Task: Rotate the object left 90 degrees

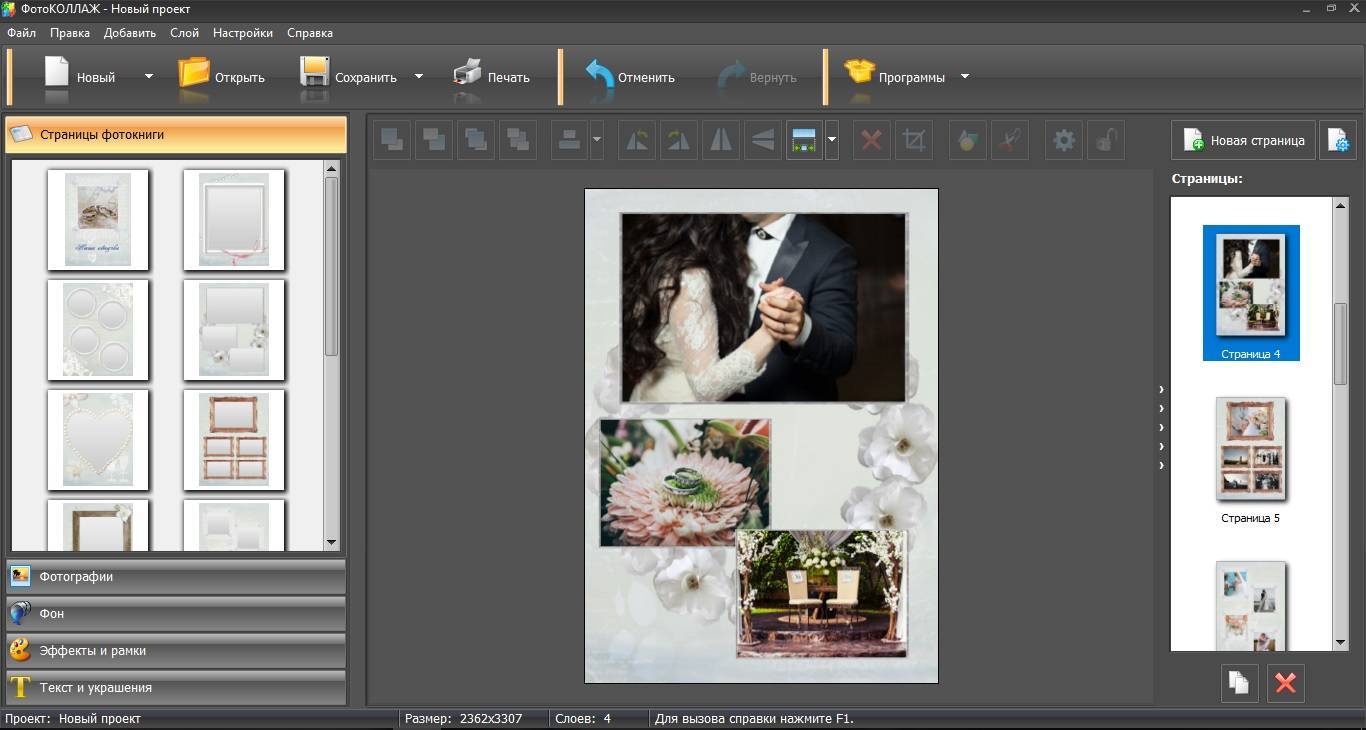Action: click(636, 141)
